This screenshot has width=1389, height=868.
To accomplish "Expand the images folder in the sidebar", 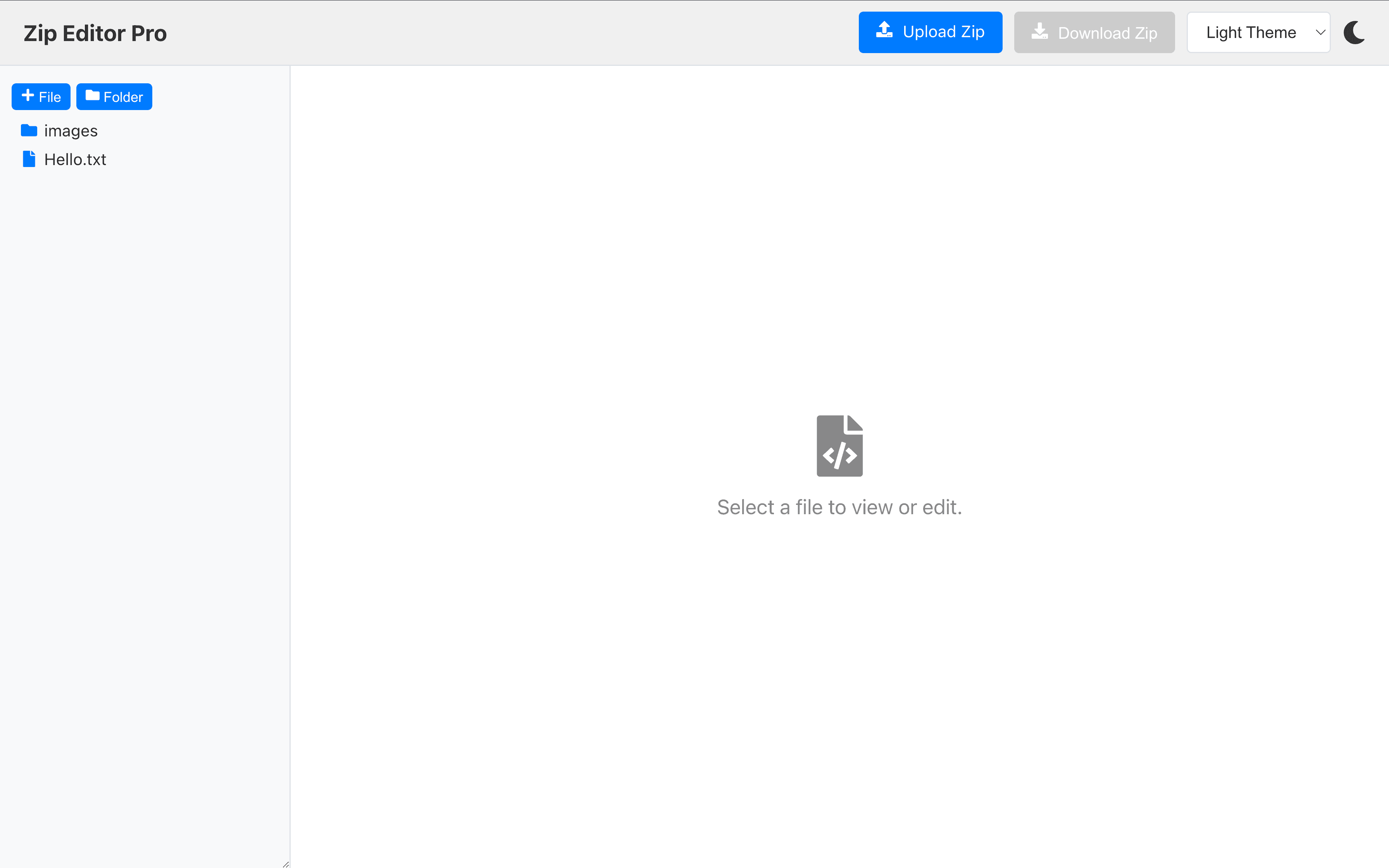I will click(x=71, y=130).
